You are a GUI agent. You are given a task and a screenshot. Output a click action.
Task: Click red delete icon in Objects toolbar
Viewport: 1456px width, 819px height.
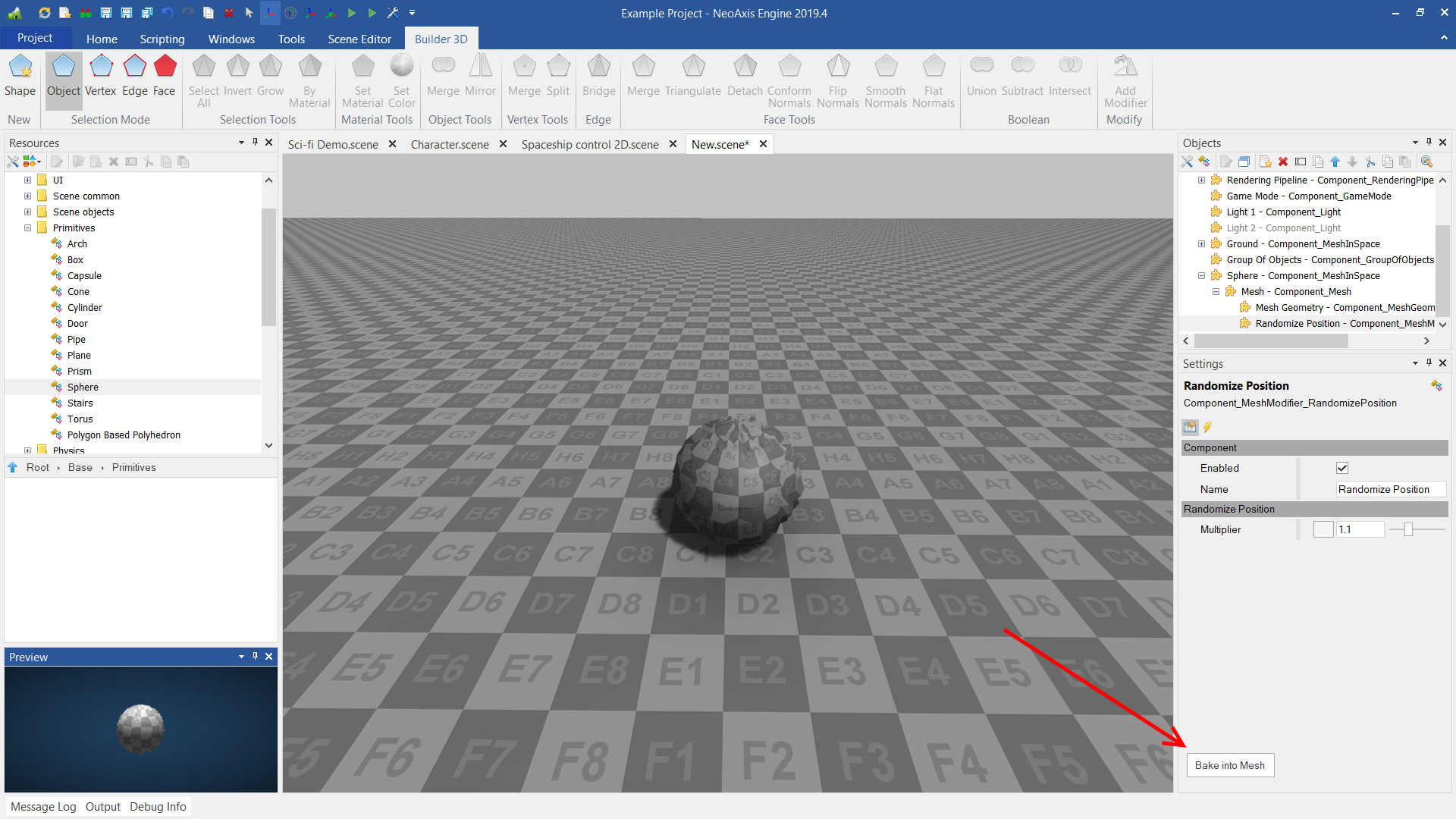[x=1283, y=162]
